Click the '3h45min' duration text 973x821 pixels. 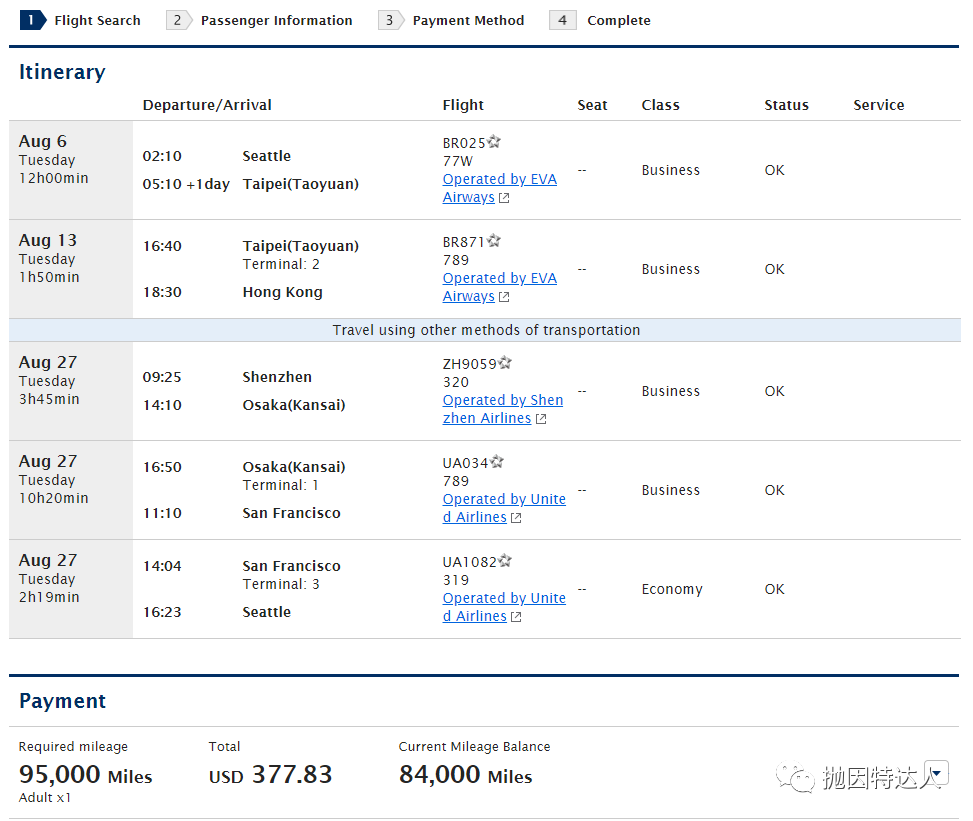49,399
